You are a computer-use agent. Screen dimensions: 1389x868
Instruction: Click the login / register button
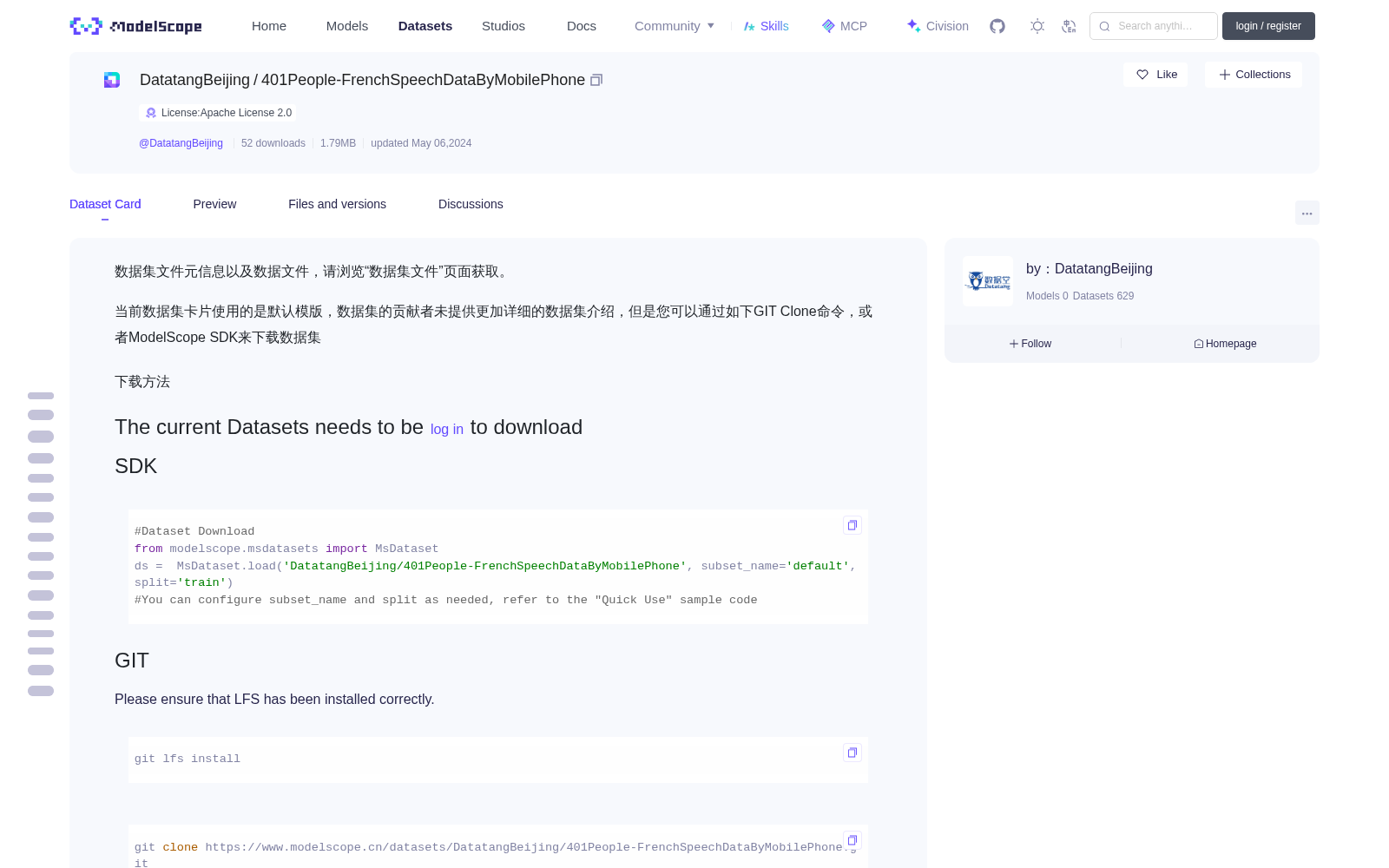(1268, 26)
